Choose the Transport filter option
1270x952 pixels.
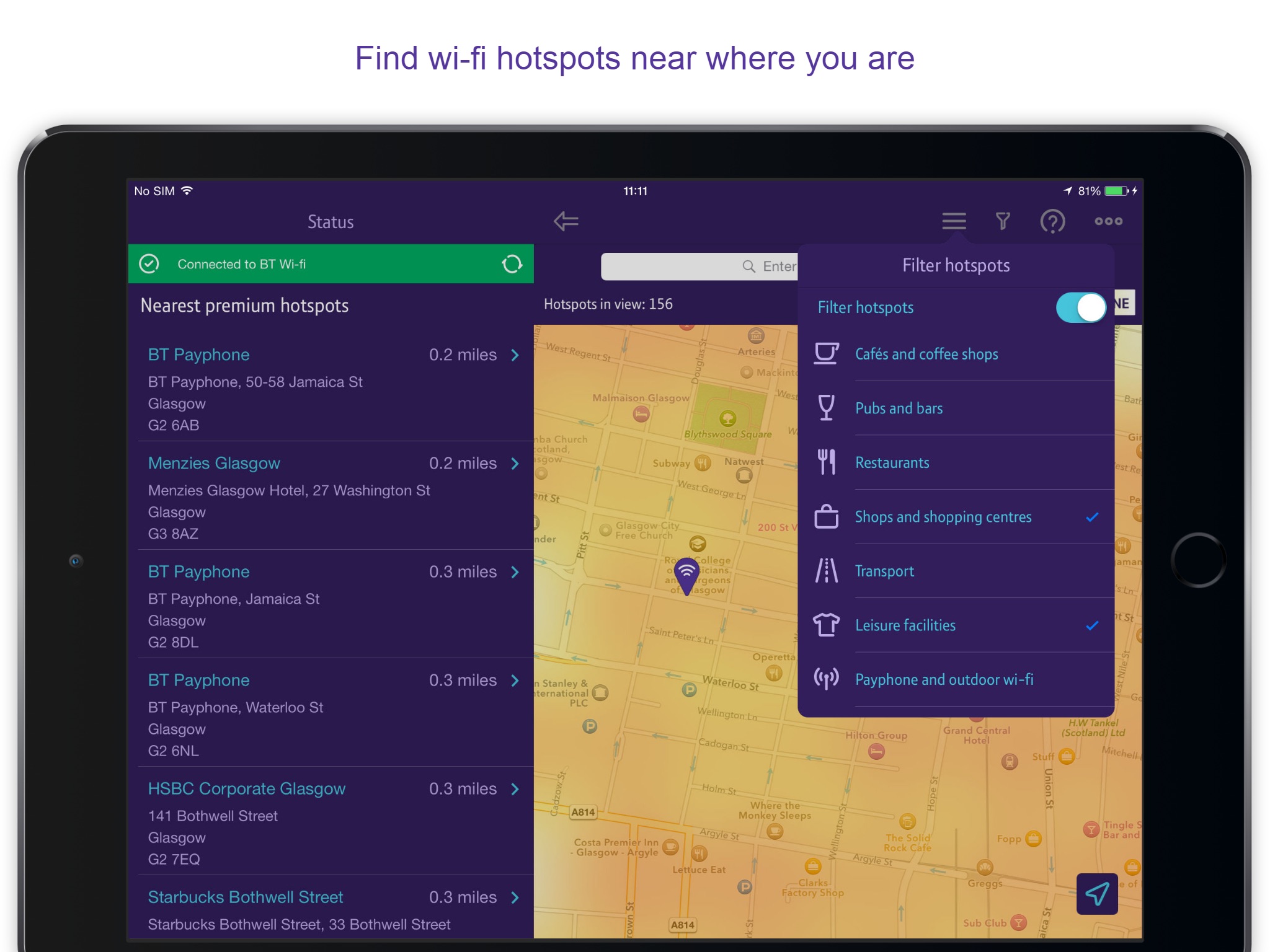coord(884,571)
